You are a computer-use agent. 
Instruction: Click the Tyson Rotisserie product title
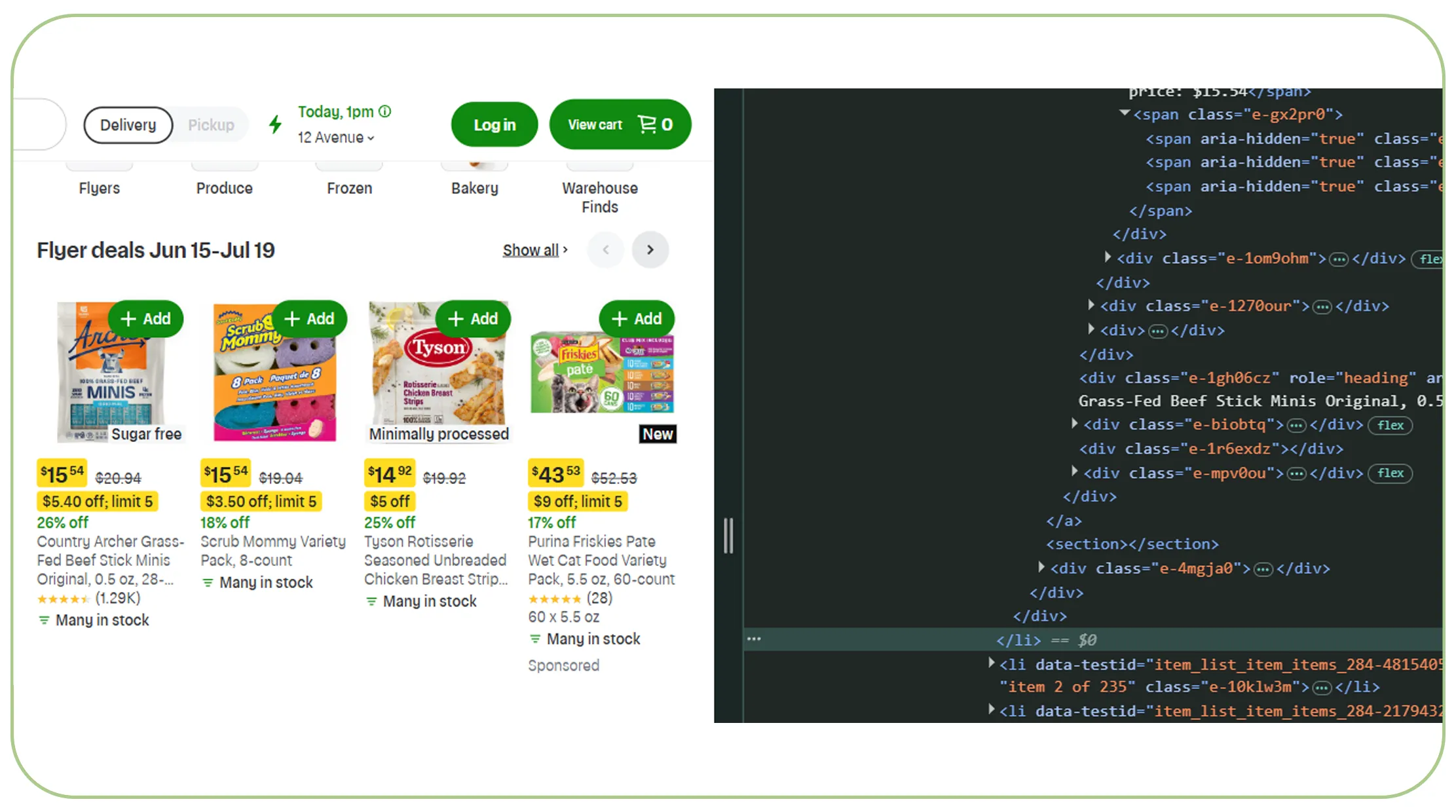tap(436, 561)
